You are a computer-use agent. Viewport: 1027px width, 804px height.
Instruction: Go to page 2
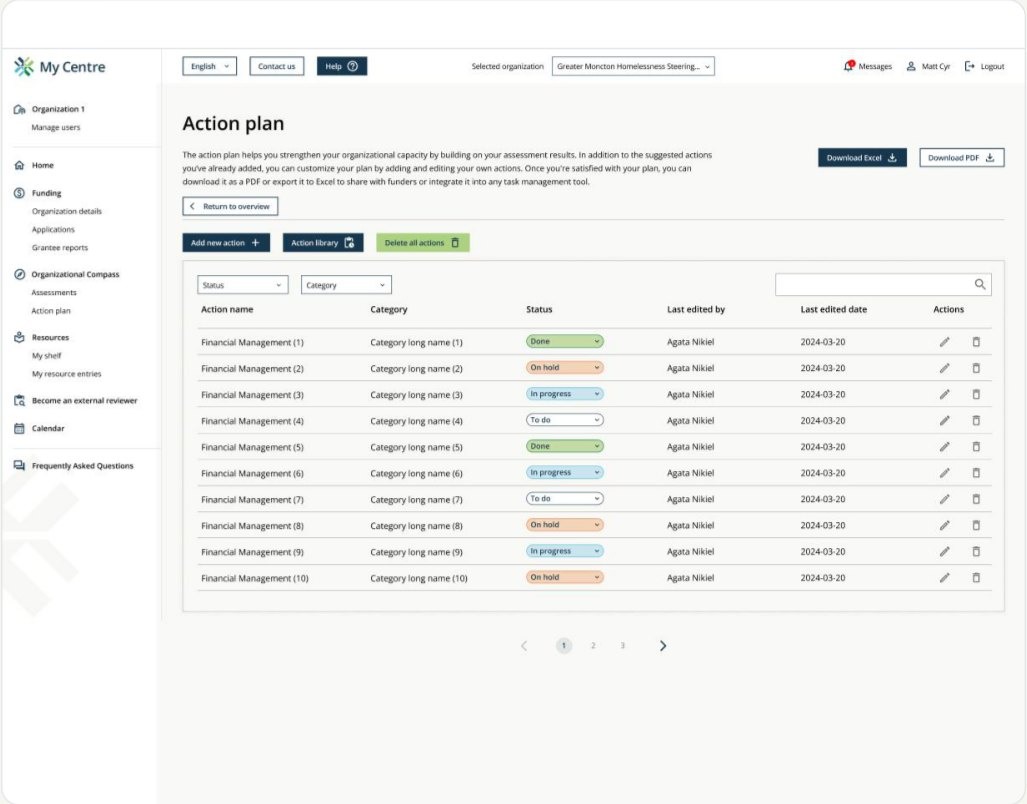(593, 646)
